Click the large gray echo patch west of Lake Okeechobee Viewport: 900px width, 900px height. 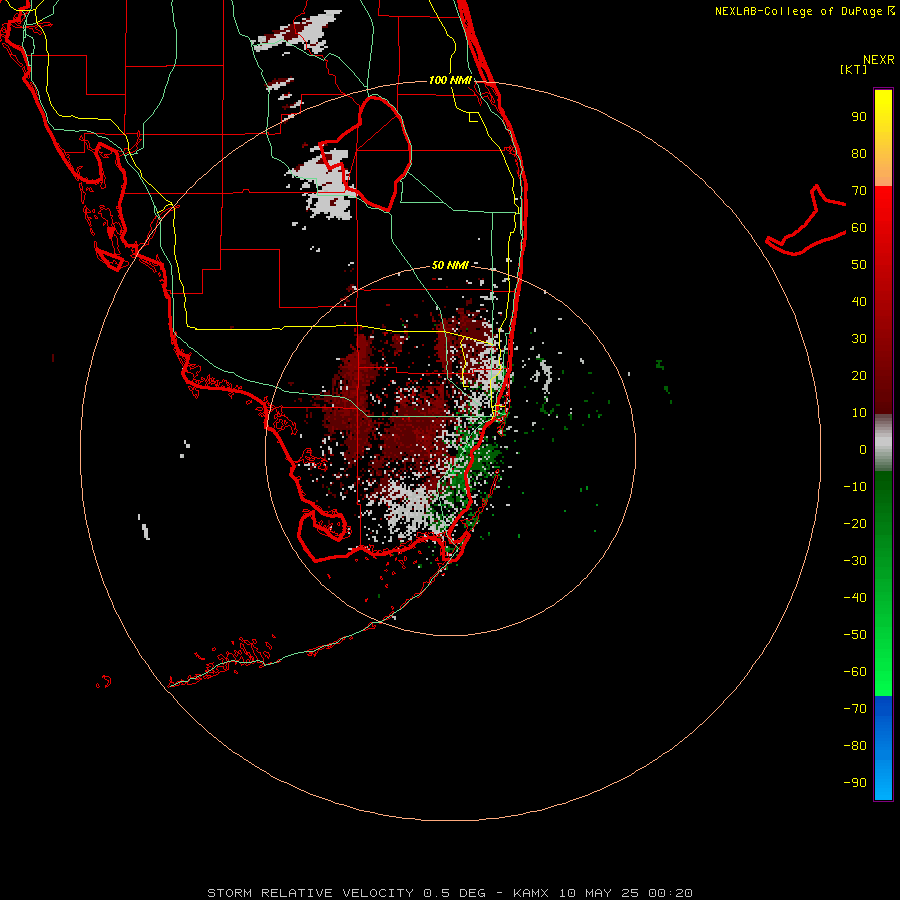coord(323,184)
